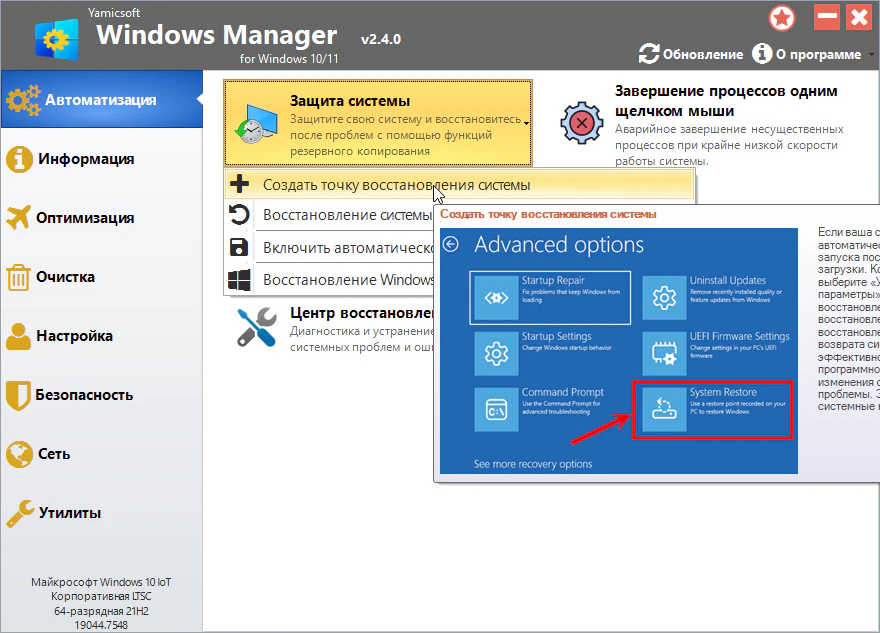Click the Обновление refresh arrows icon
This screenshot has width=880, height=633.
649,54
